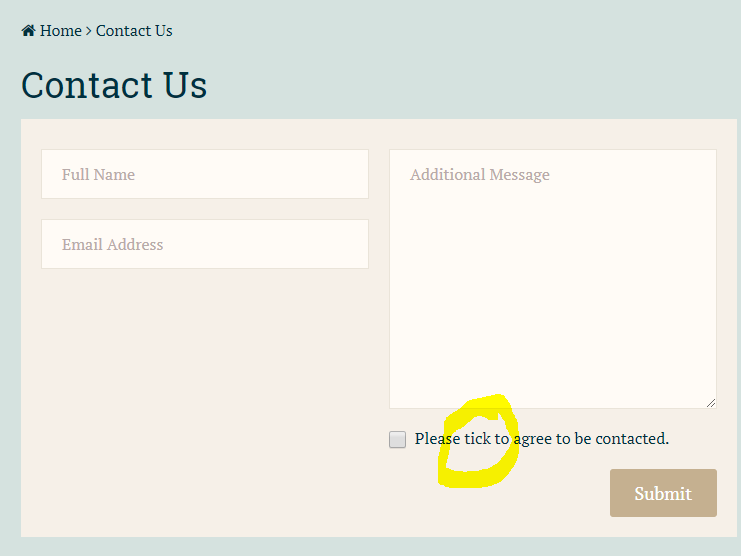Click the word 'contacted' in the consent label

point(631,439)
